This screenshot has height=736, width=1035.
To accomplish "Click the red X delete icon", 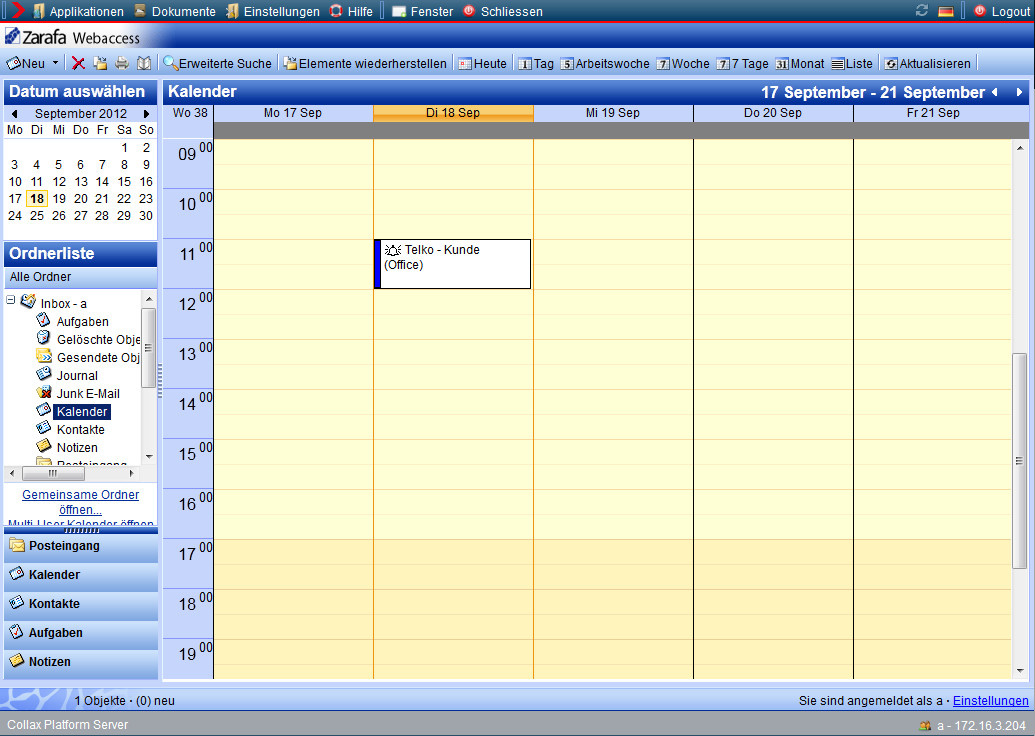I will 78,63.
